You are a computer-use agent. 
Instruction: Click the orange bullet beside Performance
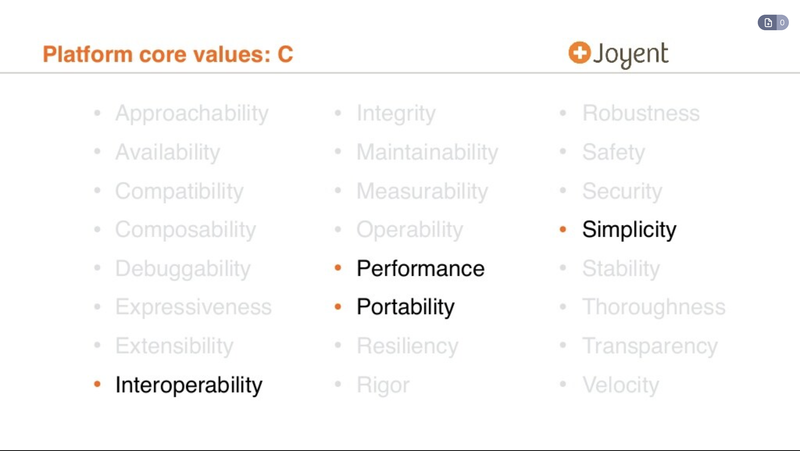point(338,268)
